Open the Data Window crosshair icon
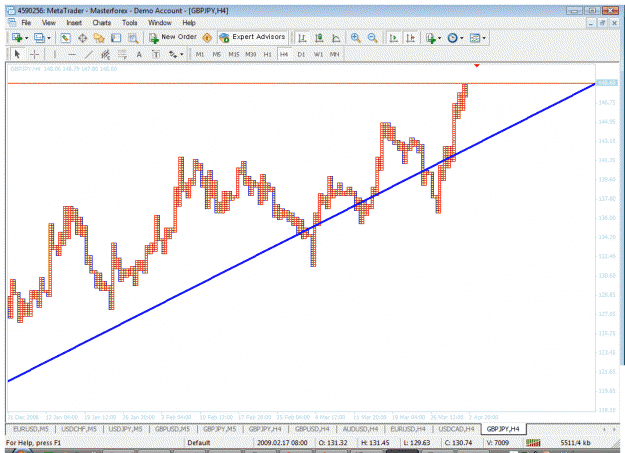Image resolution: width=625 pixels, height=453 pixels. pyautogui.click(x=83, y=38)
